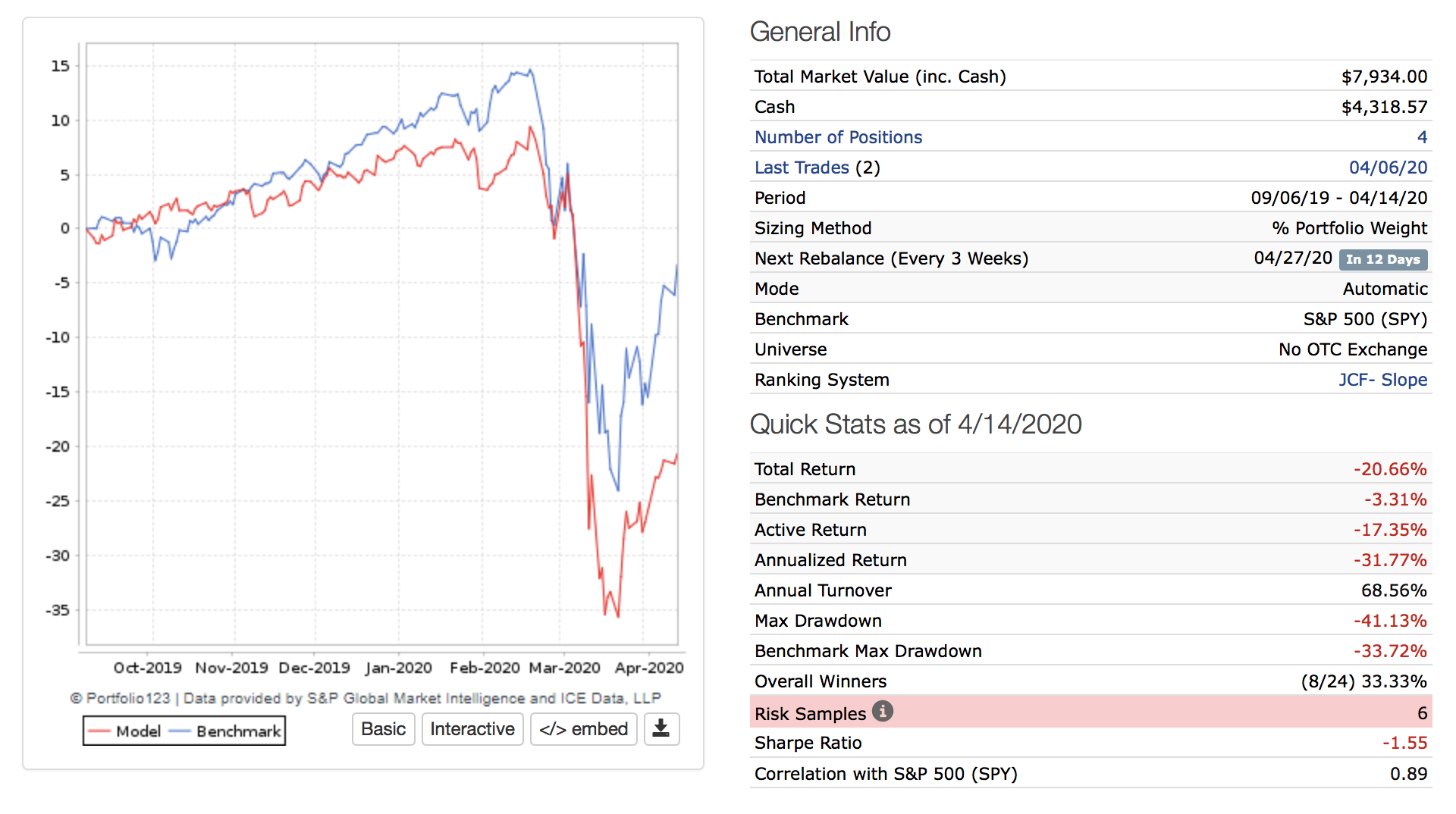Click the Portfolio123 copyright notice

coord(366,698)
